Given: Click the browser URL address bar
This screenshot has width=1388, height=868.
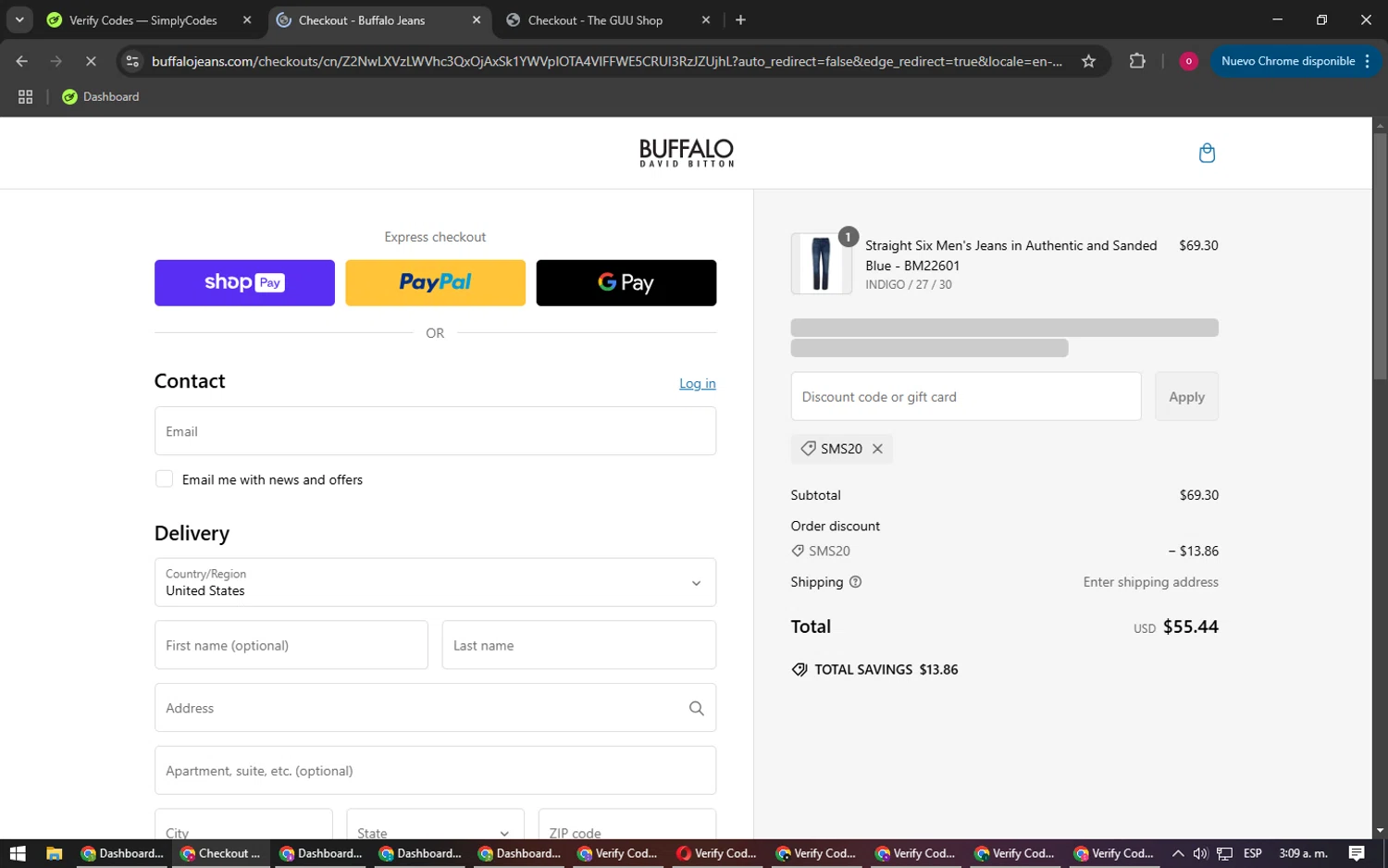Looking at the screenshot, I should 607,61.
